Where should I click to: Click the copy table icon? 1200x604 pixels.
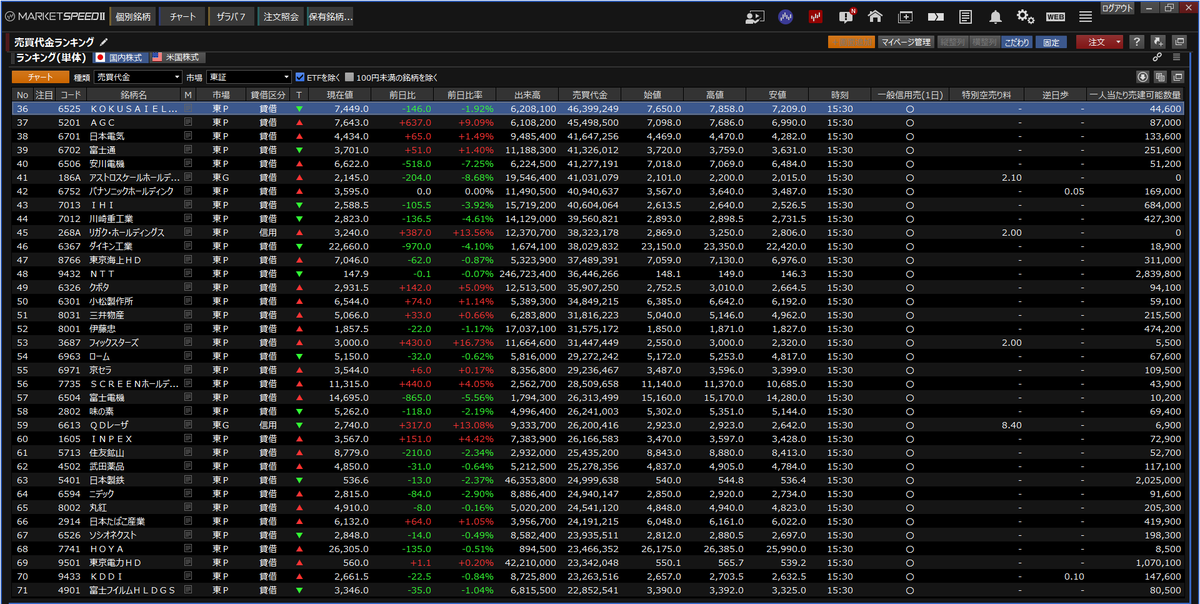pyautogui.click(x=1159, y=76)
